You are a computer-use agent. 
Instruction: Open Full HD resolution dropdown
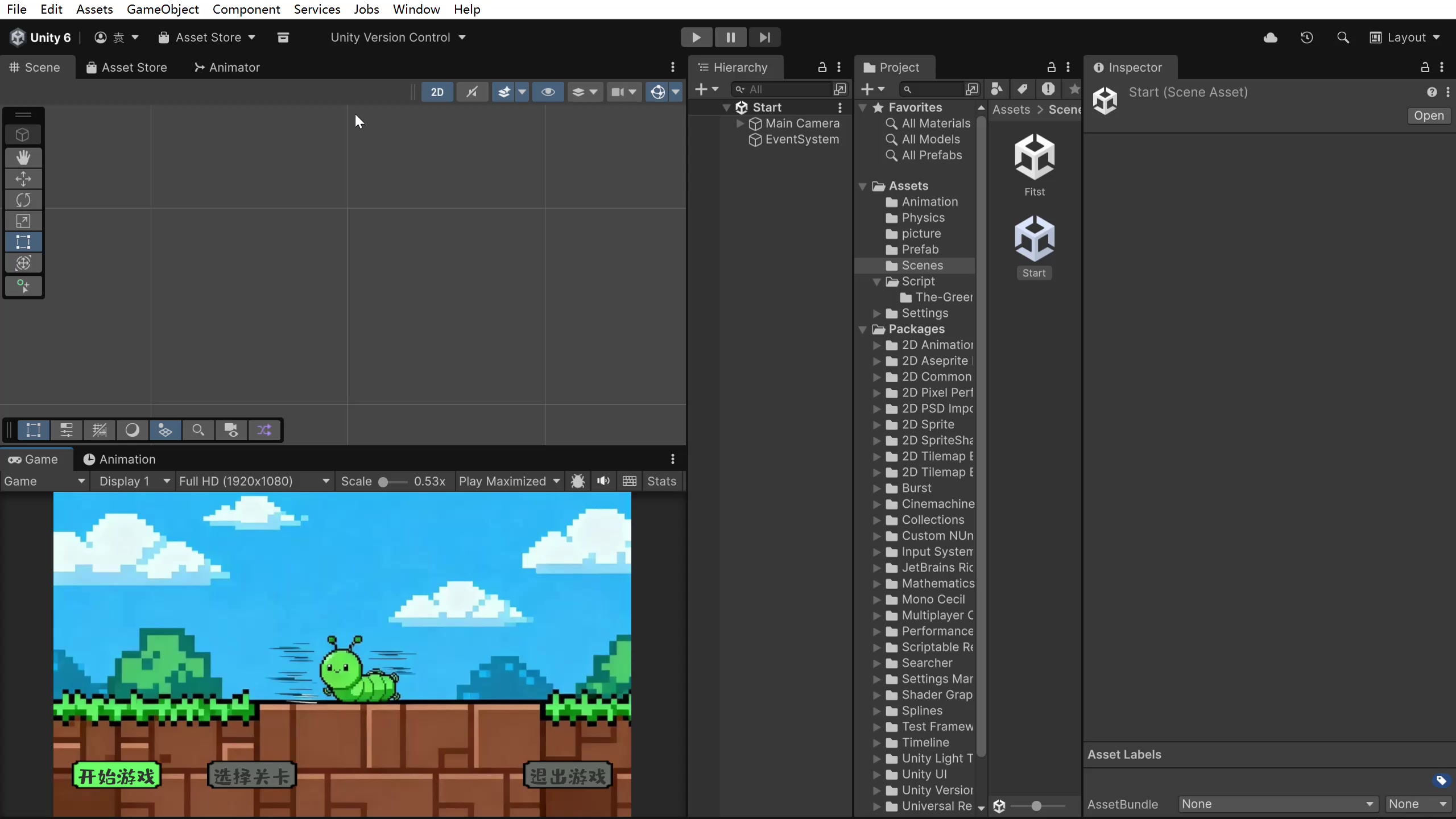pos(254,481)
